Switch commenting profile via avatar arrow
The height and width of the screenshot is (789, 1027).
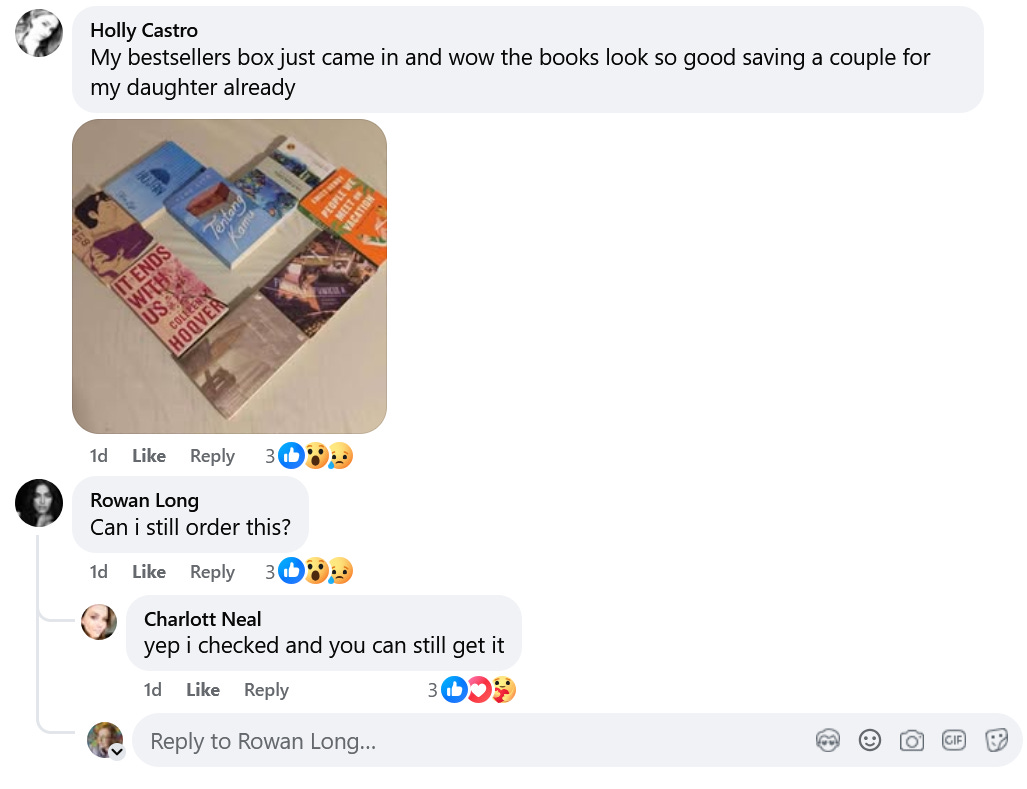click(x=117, y=751)
